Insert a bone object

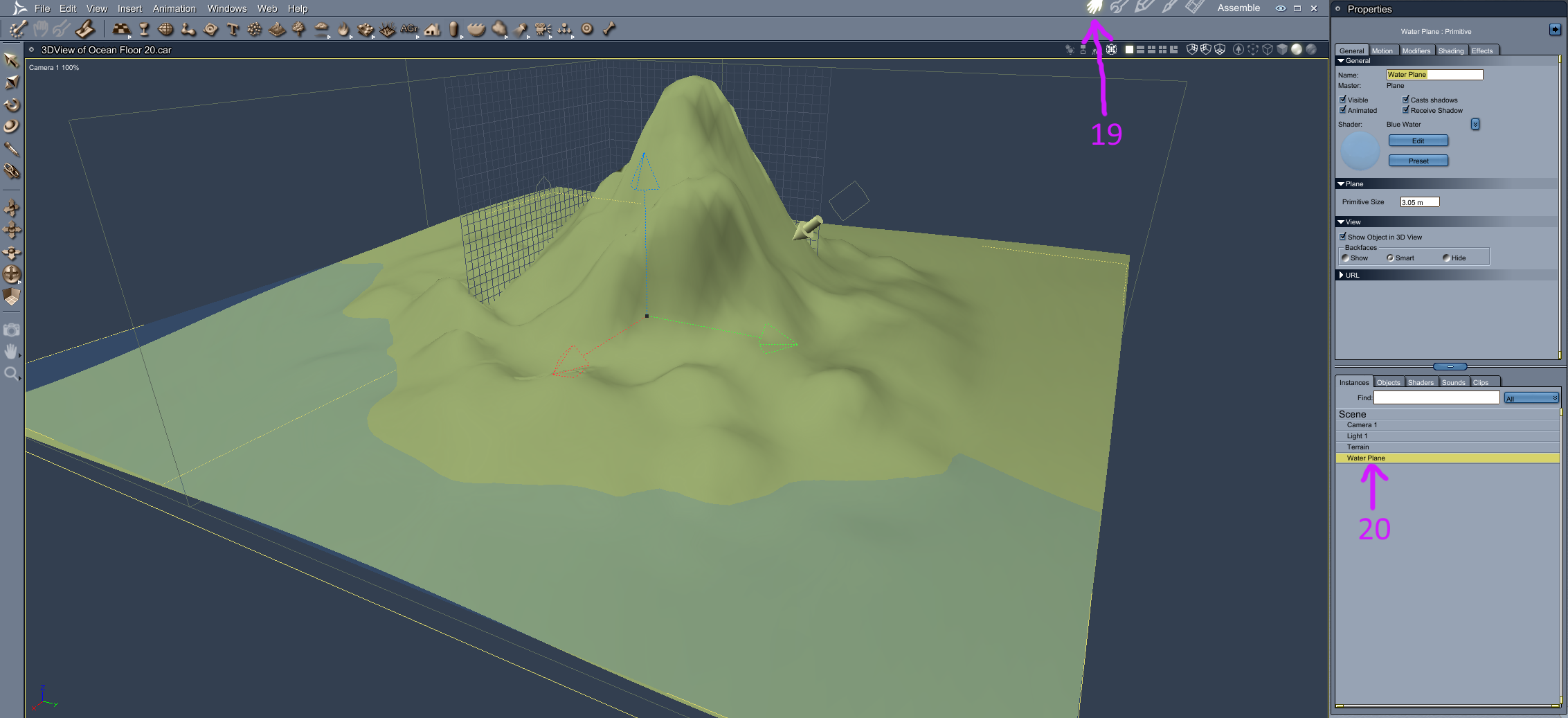(609, 29)
